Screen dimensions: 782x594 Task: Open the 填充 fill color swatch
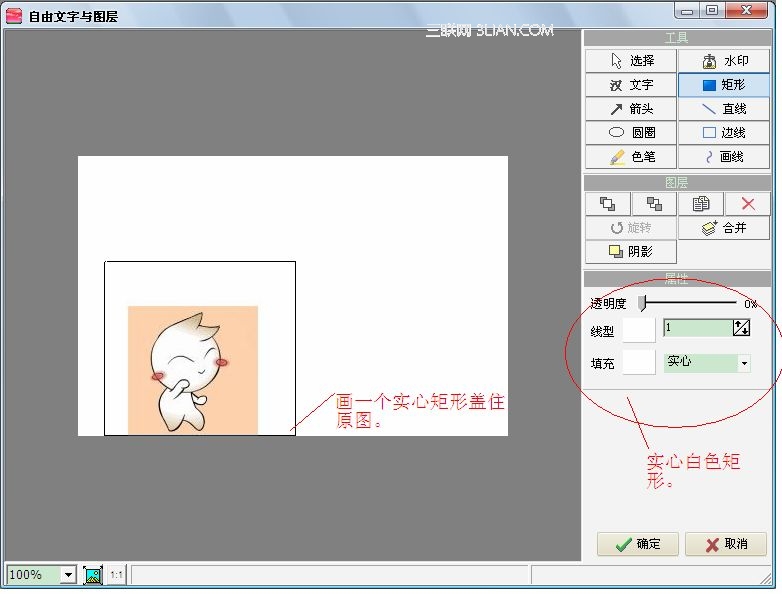pyautogui.click(x=639, y=362)
